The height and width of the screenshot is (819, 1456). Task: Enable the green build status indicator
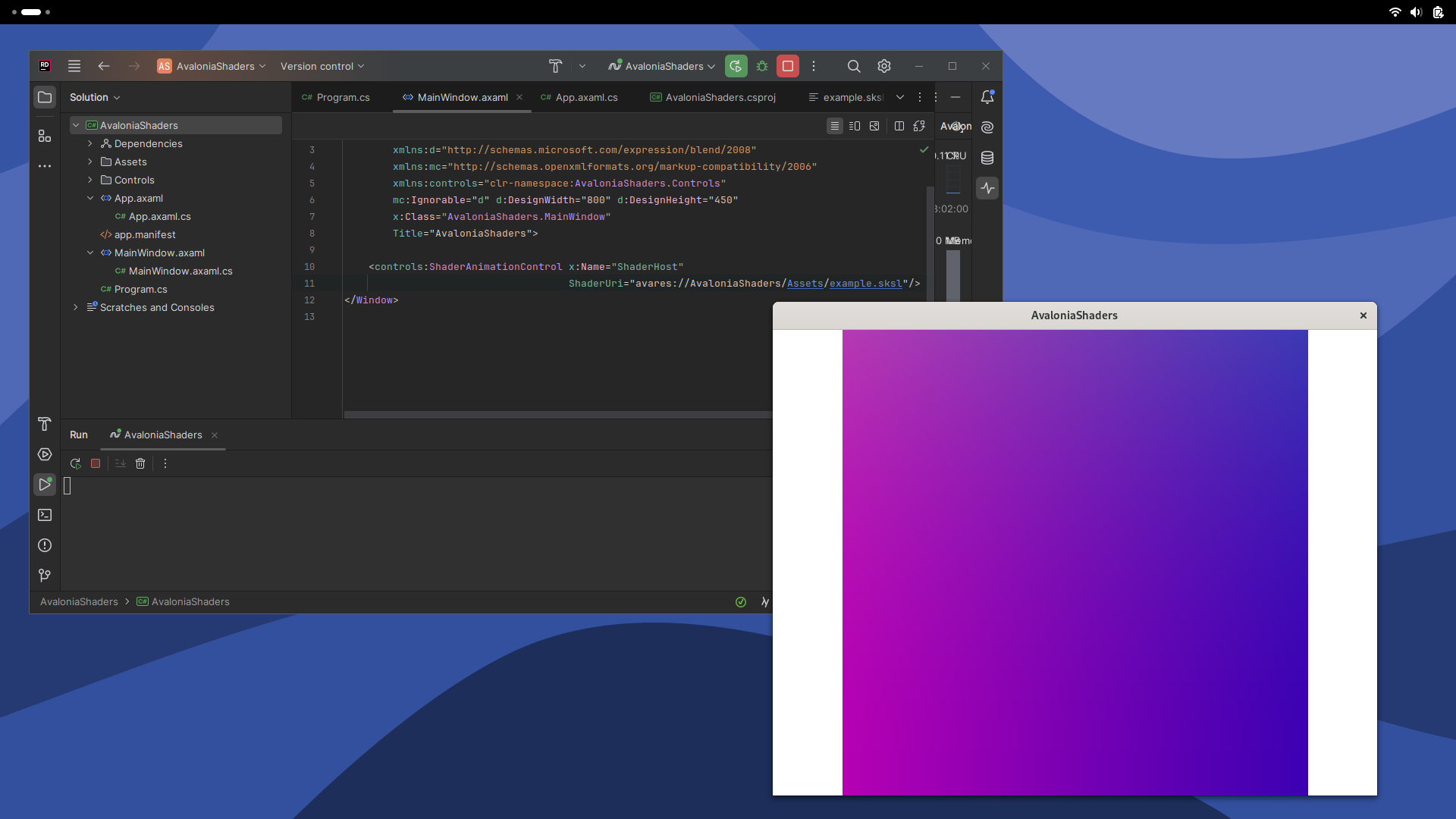pos(741,601)
